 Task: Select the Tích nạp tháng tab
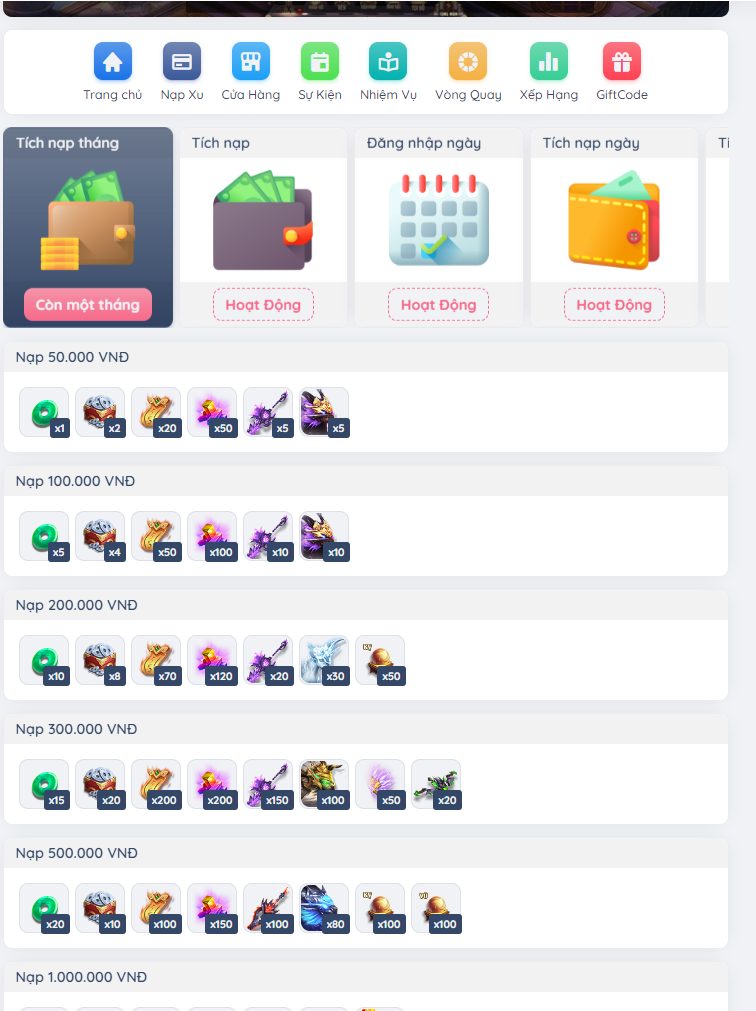88,227
